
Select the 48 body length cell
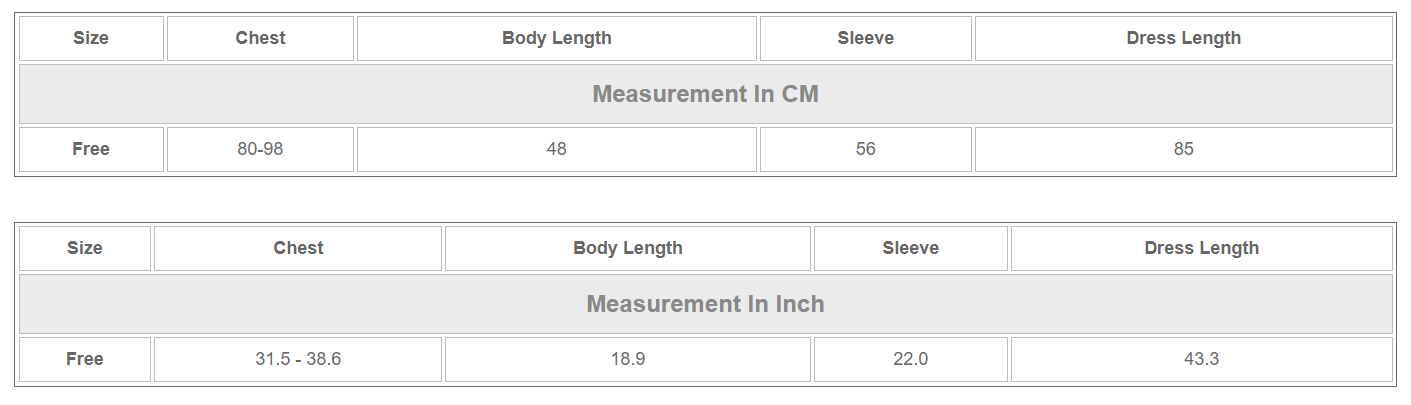pyautogui.click(x=556, y=149)
